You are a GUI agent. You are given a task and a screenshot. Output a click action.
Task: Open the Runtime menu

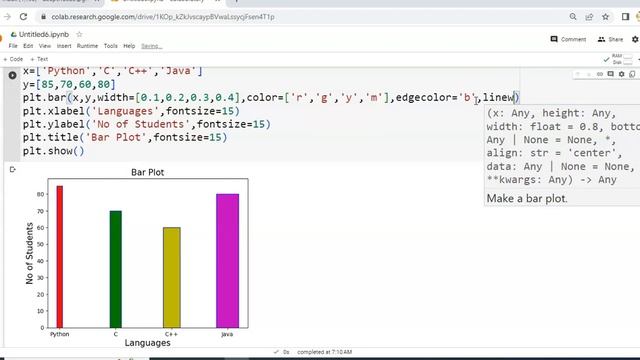pyautogui.click(x=87, y=46)
